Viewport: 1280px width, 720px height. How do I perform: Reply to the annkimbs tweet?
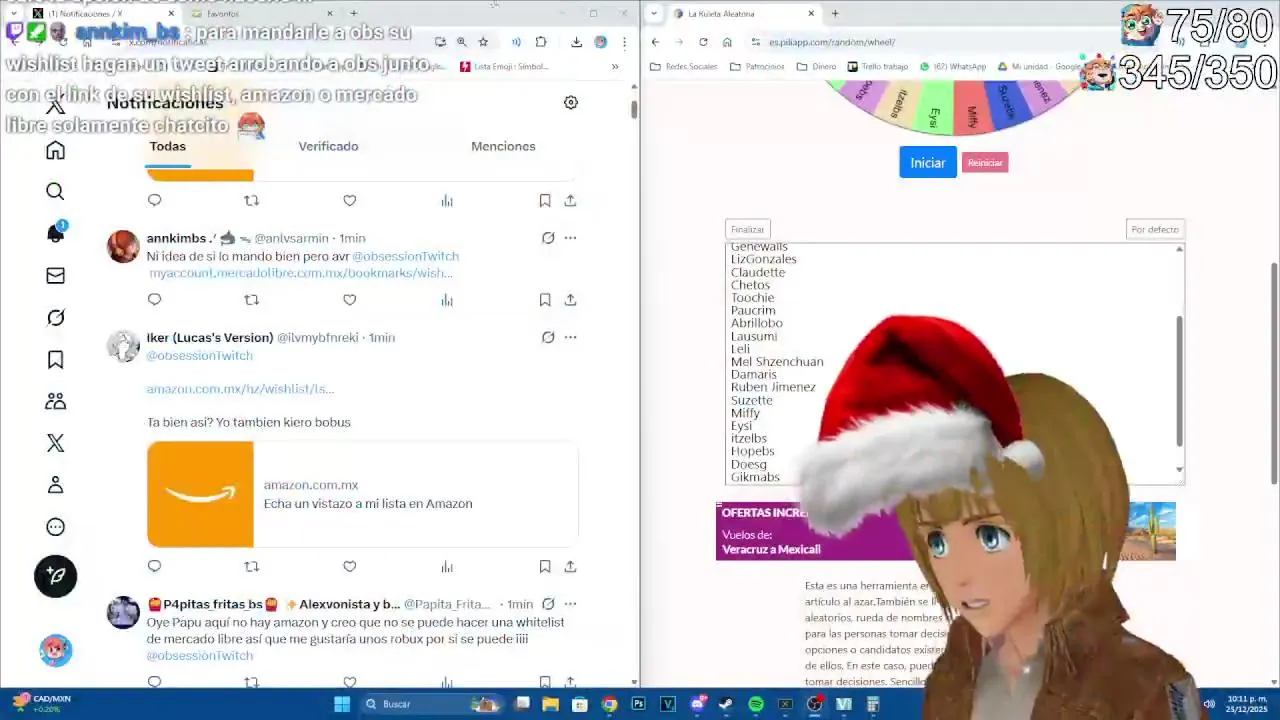click(154, 299)
